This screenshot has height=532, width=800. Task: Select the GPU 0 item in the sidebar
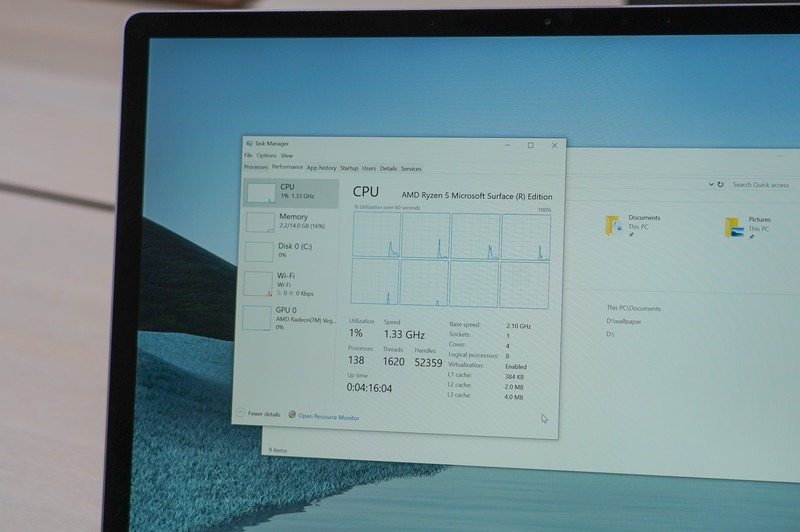[287, 319]
